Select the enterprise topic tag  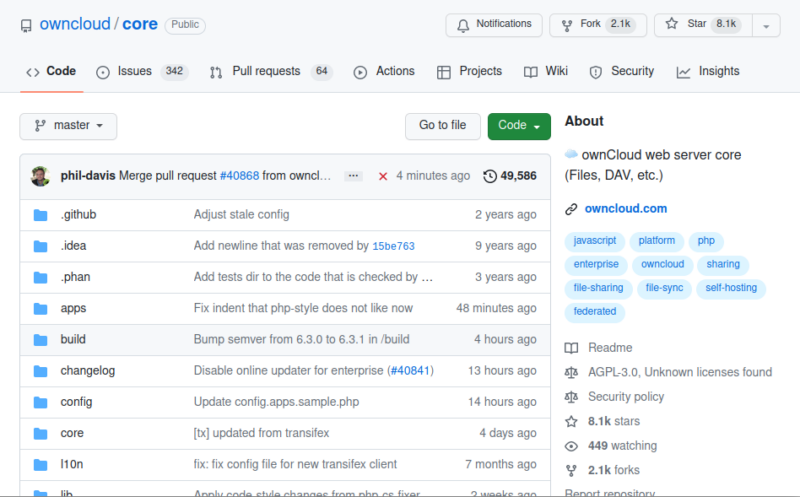[x=596, y=264]
